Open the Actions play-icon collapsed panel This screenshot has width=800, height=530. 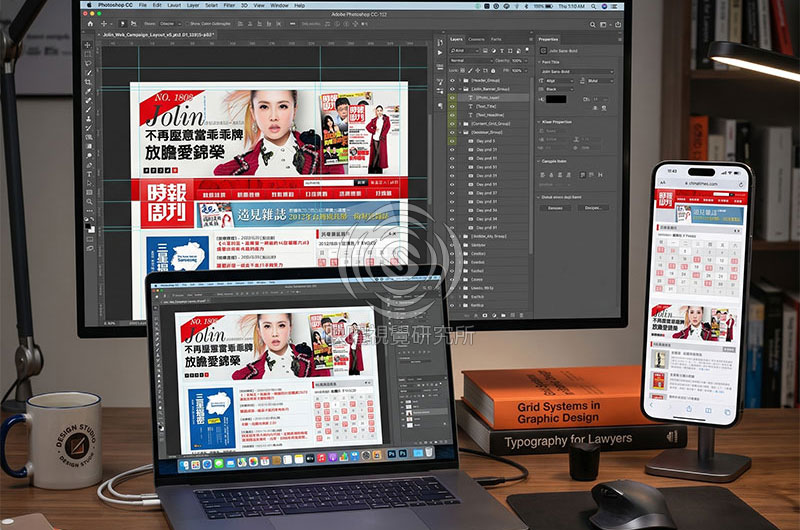click(440, 53)
